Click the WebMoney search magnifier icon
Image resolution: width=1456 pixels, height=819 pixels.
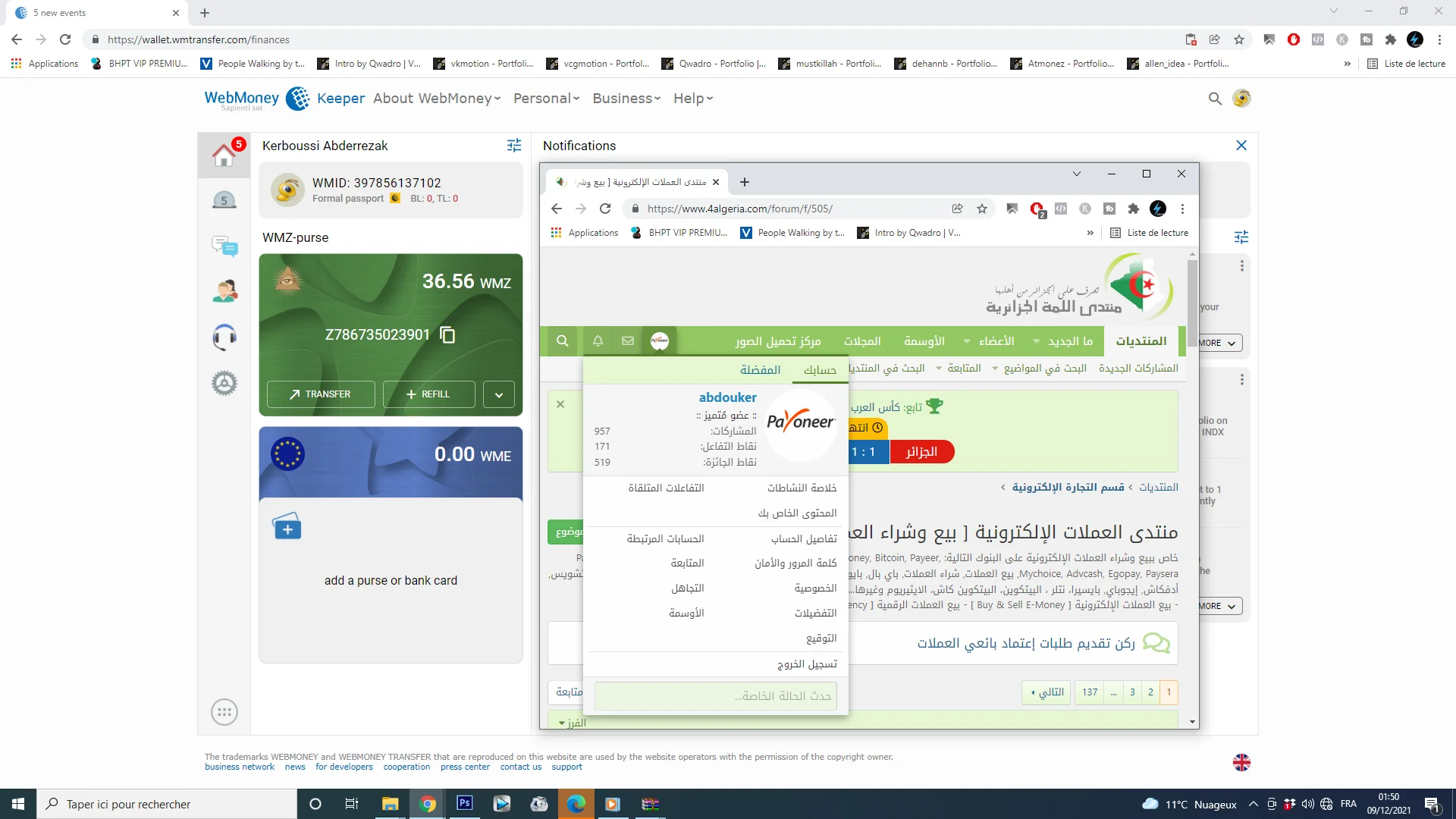(x=1215, y=99)
